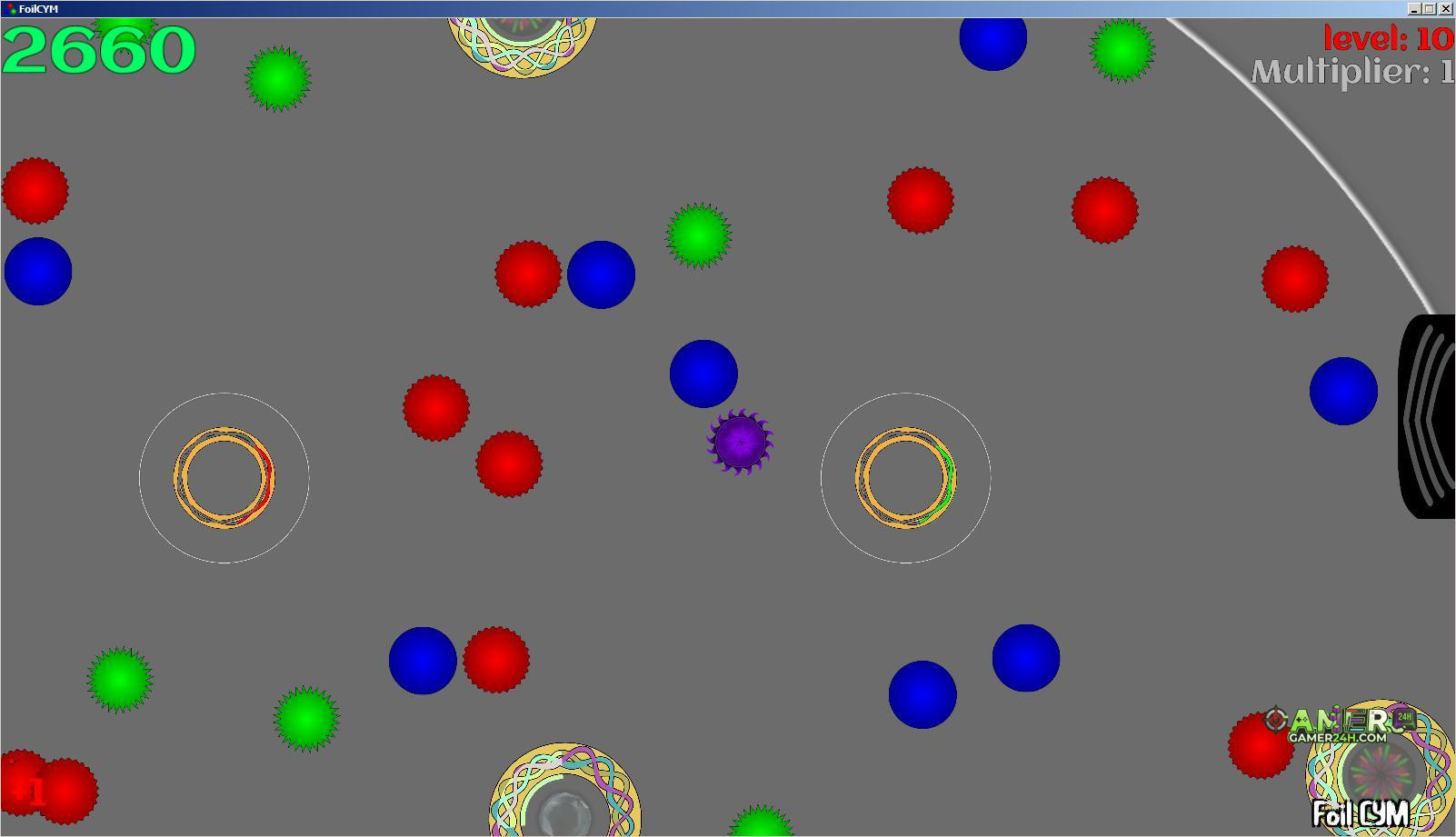Click the Foil CYM logo text
1456x837 pixels.
[x=1361, y=812]
